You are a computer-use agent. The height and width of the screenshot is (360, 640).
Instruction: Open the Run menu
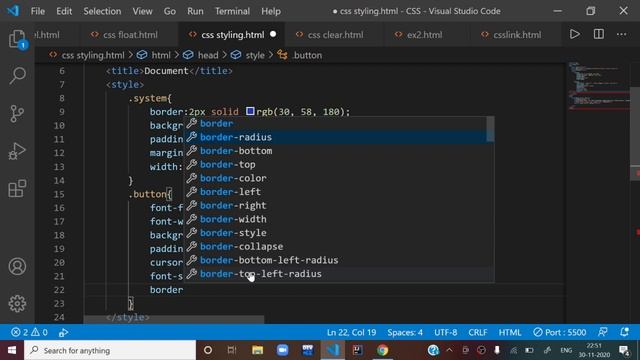click(195, 11)
